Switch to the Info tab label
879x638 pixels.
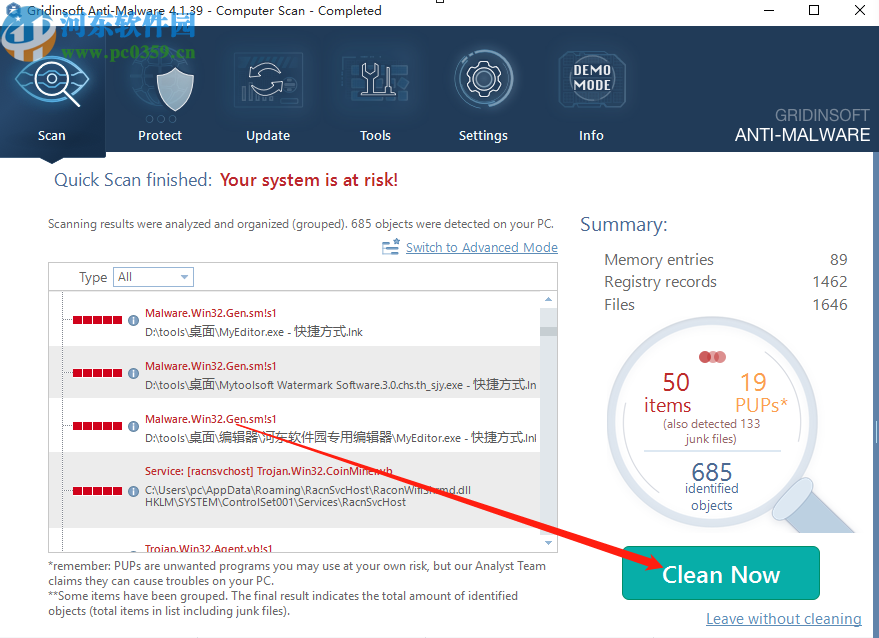click(x=591, y=136)
